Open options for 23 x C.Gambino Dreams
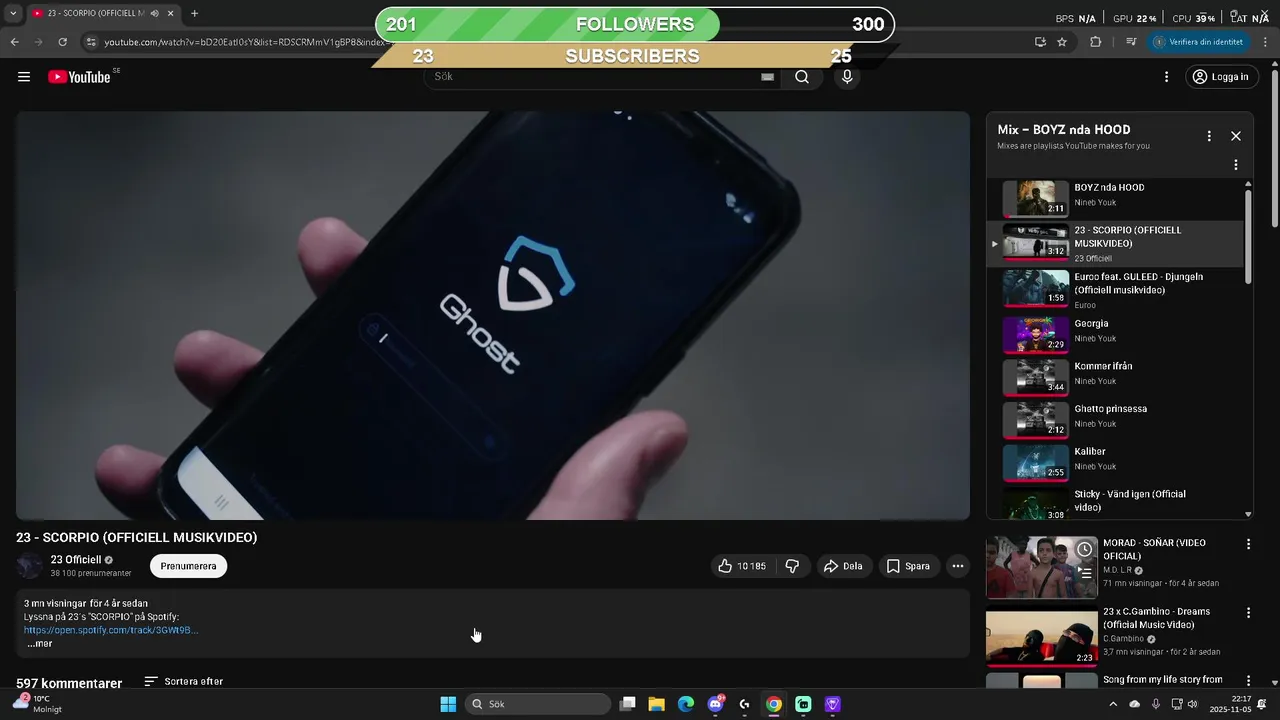The height and width of the screenshot is (720, 1280). (1248, 612)
